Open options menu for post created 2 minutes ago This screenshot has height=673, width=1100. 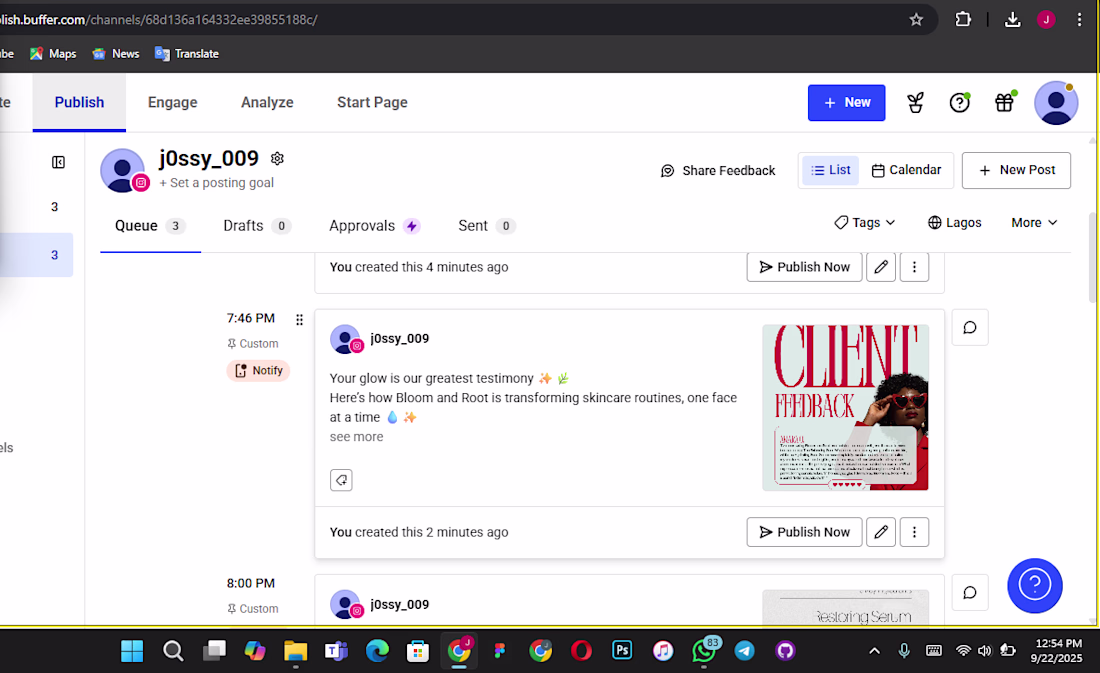[x=914, y=532]
